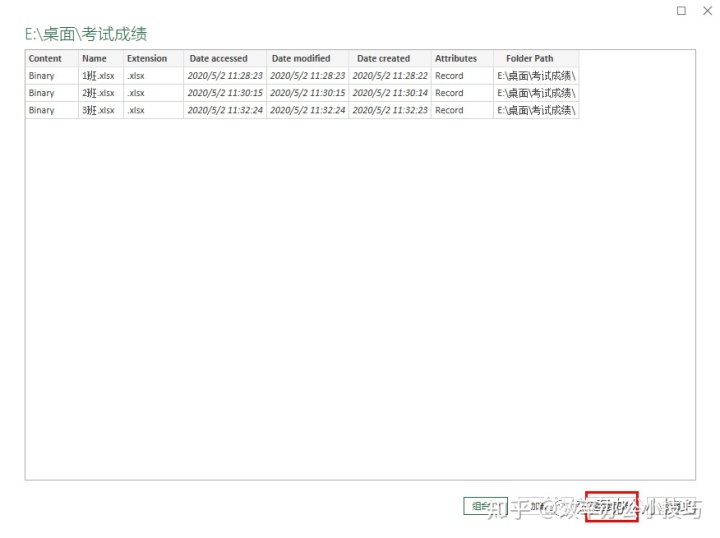Image resolution: width=720 pixels, height=538 pixels.
Task: Click Record in the 2班.xlsx row
Action: point(449,93)
